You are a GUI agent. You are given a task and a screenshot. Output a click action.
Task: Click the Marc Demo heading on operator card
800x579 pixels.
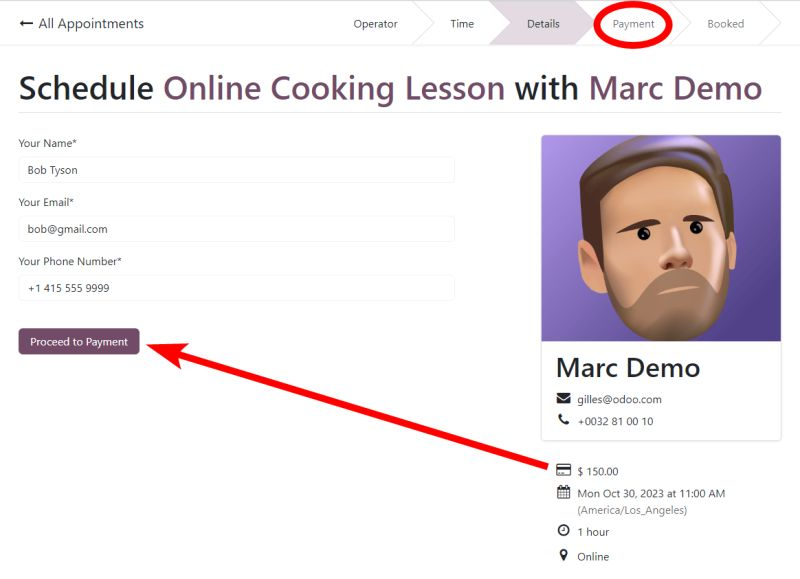pos(628,368)
